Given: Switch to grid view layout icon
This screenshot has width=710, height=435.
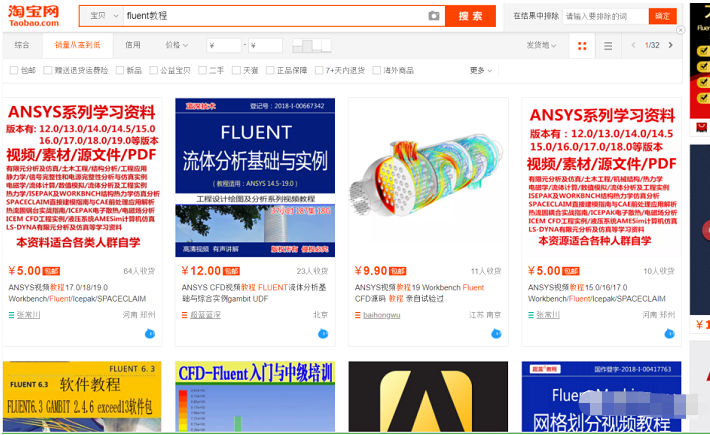Looking at the screenshot, I should pyautogui.click(x=582, y=45).
